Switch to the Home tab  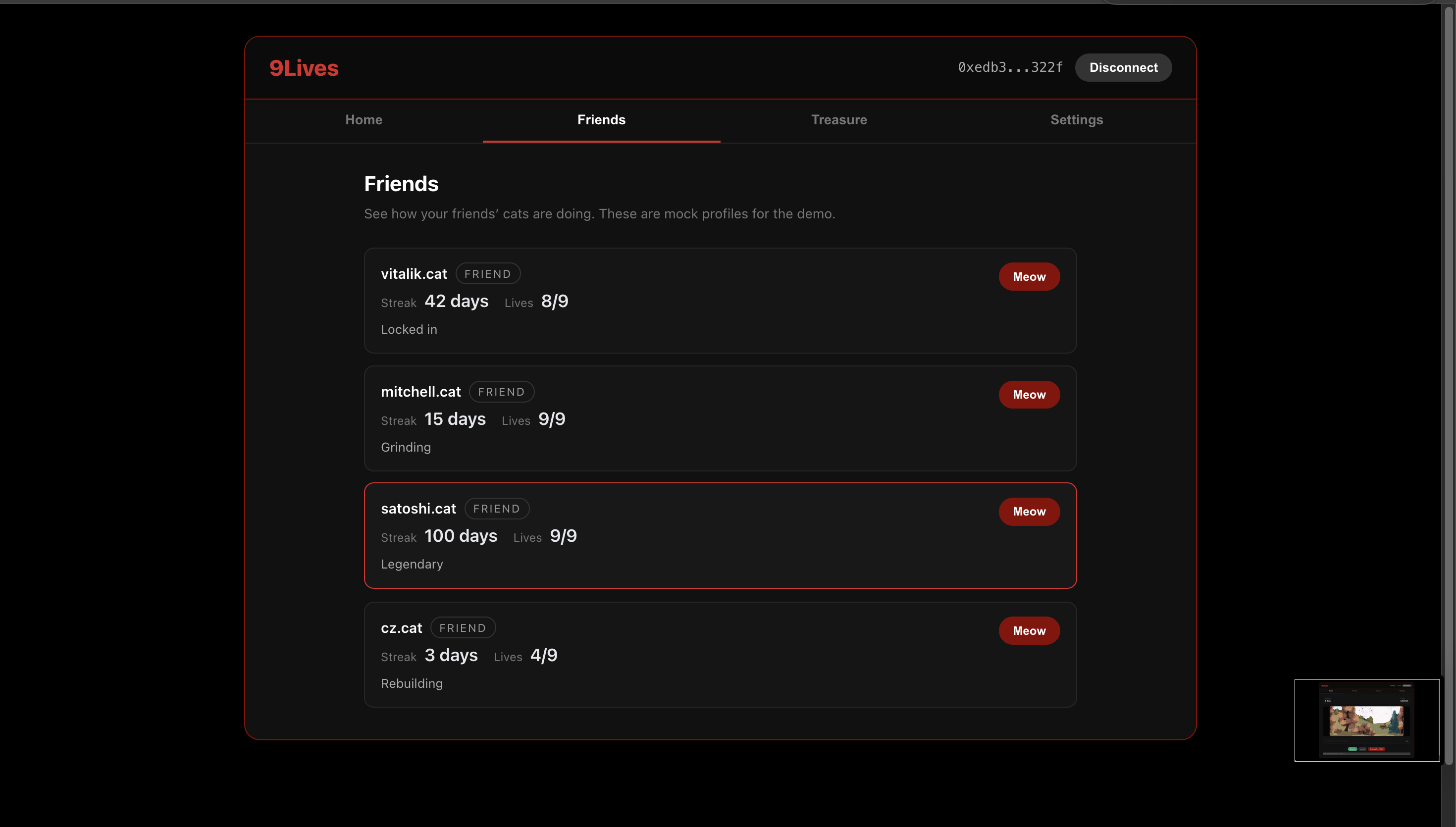coord(364,120)
